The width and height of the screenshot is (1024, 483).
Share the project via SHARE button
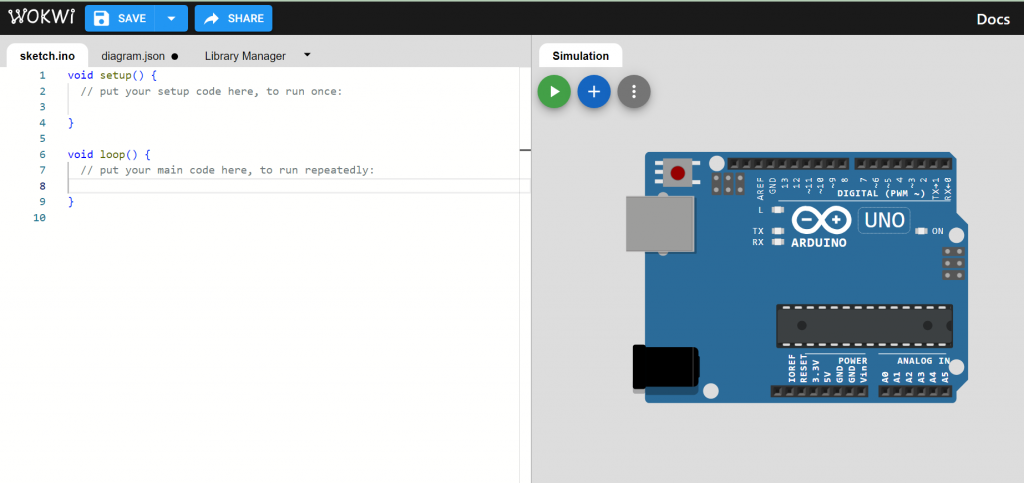tap(233, 18)
